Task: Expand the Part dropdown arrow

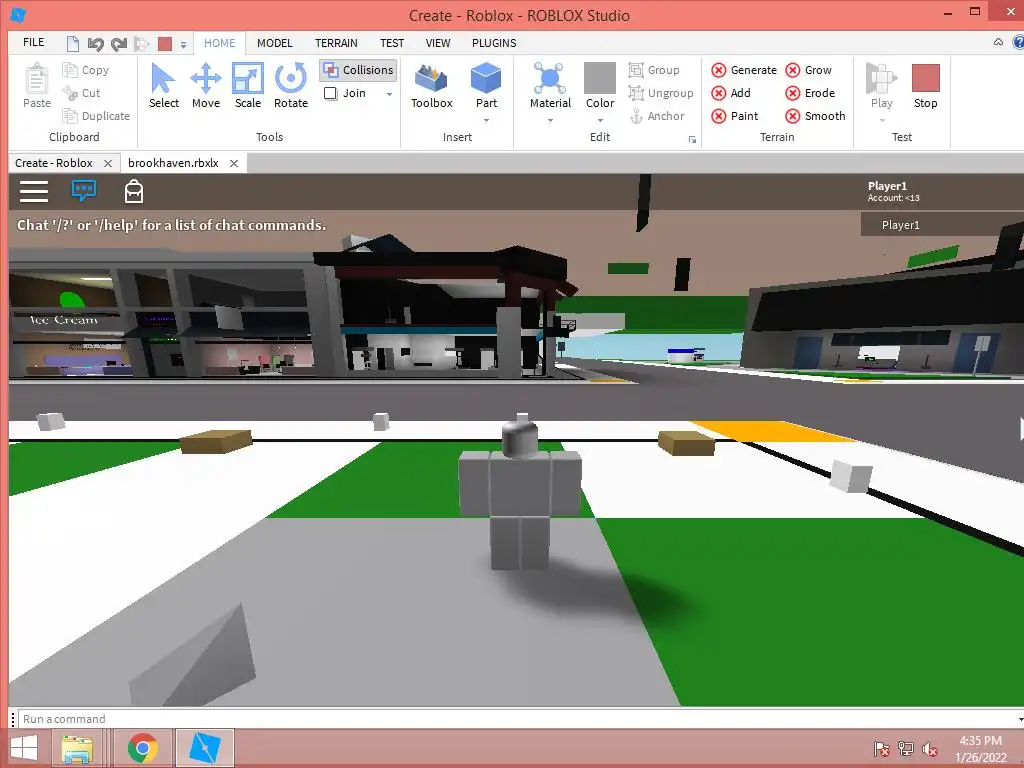Action: coord(486,121)
